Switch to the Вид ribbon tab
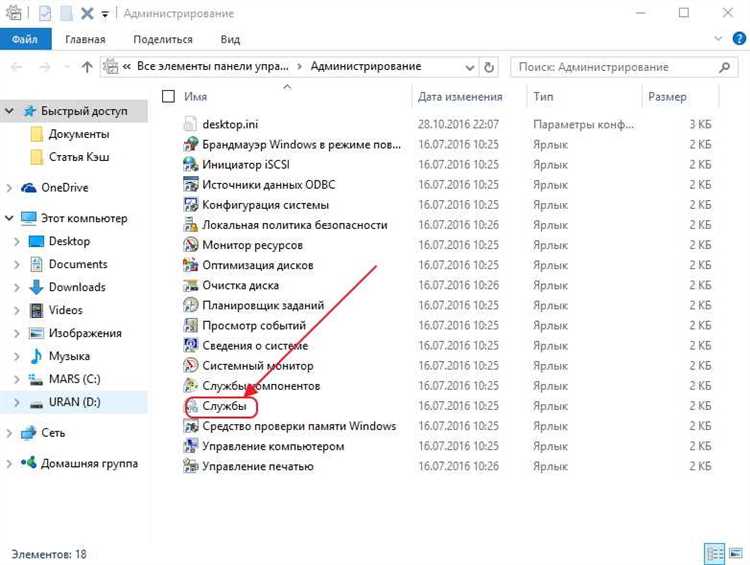The height and width of the screenshot is (565, 750). (x=230, y=40)
